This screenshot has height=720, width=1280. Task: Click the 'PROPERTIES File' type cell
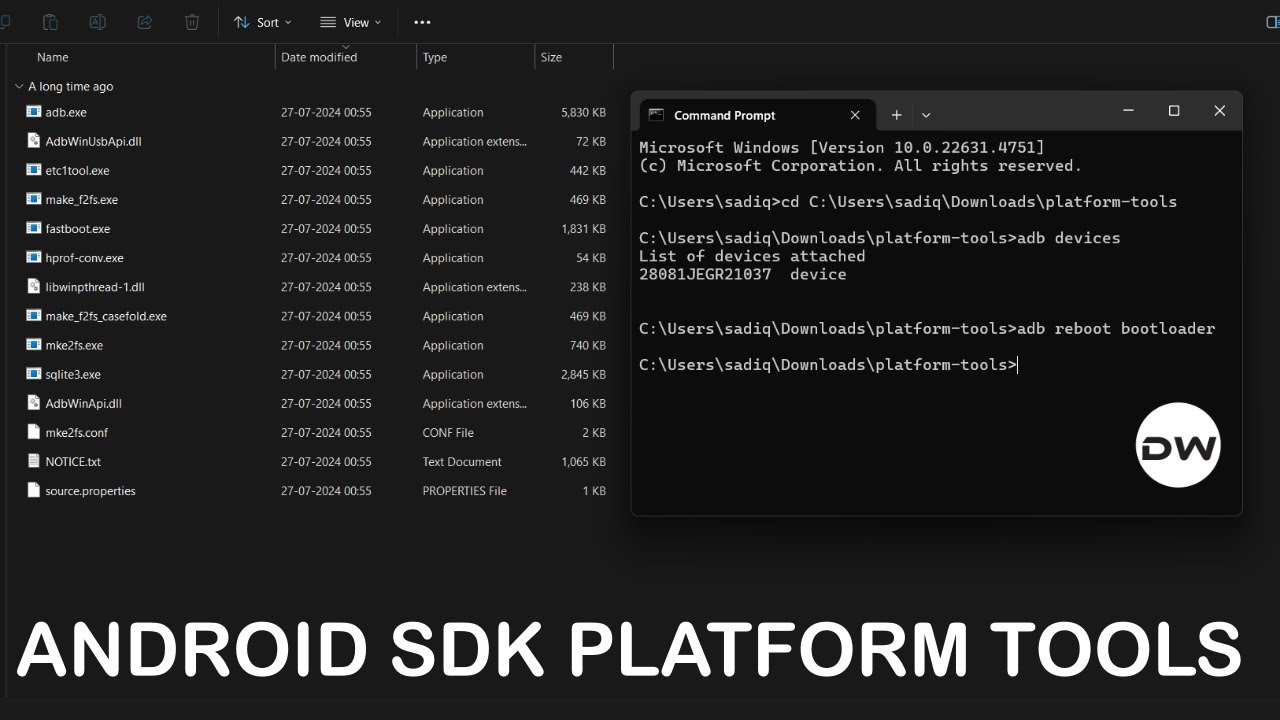(x=465, y=490)
